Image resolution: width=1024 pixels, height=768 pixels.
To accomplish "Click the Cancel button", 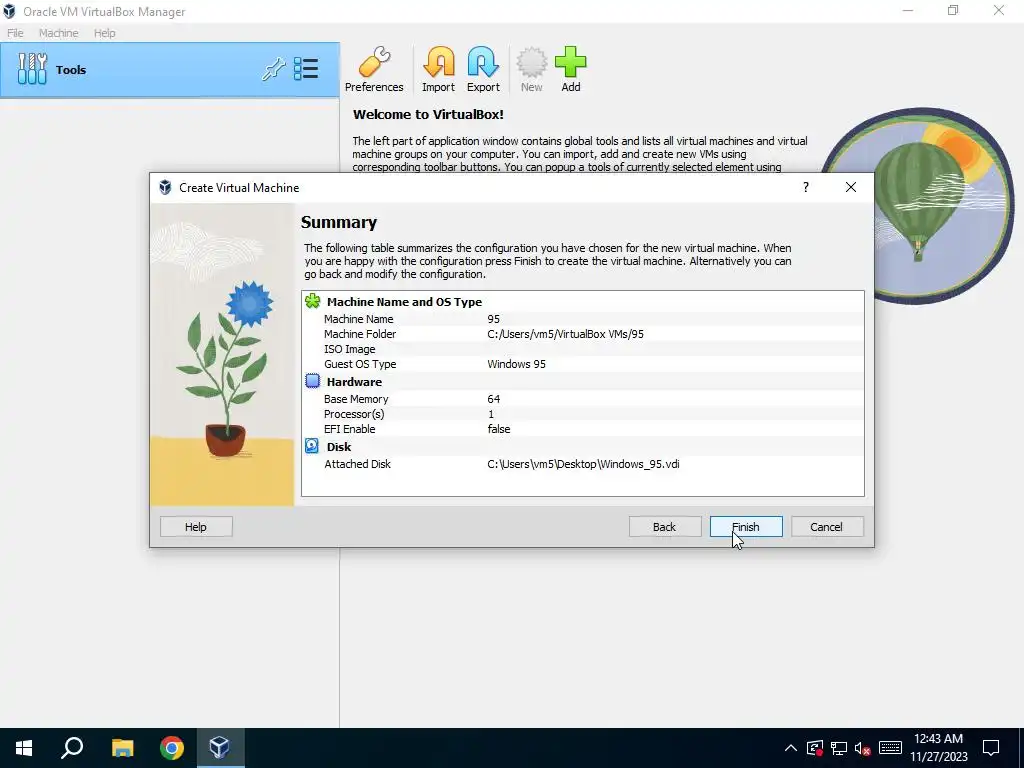I will point(827,527).
